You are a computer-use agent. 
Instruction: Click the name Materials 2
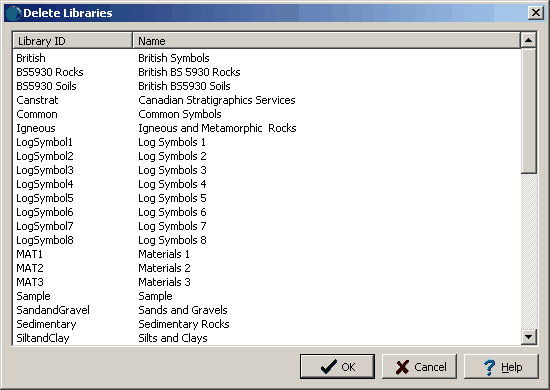[164, 268]
